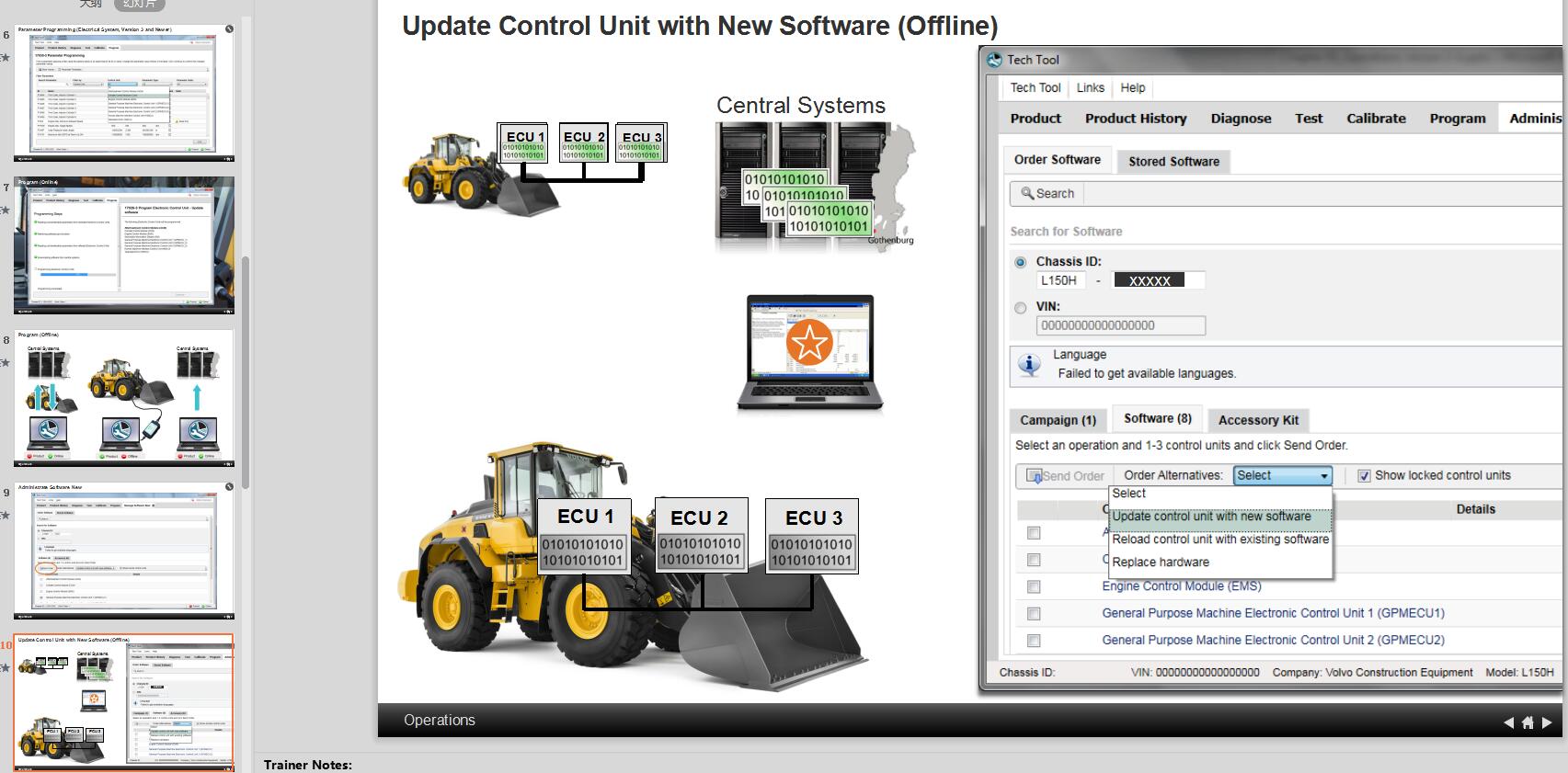The image size is (1568, 773).
Task: Click the Chassis ID model field L150H
Action: [x=1061, y=280]
